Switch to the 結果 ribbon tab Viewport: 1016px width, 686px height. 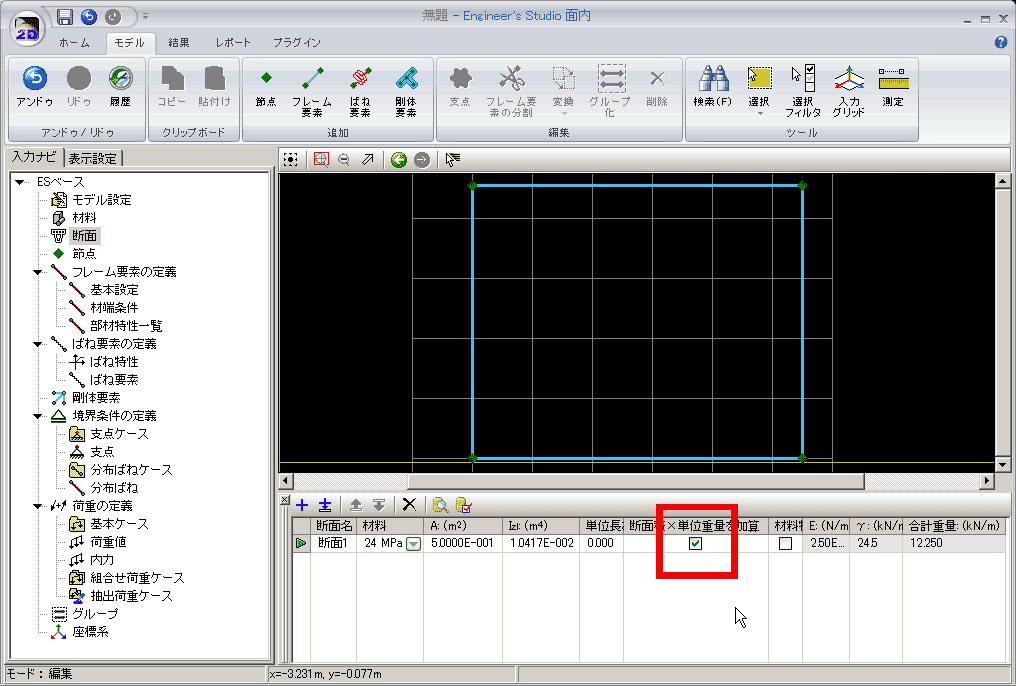tap(179, 43)
